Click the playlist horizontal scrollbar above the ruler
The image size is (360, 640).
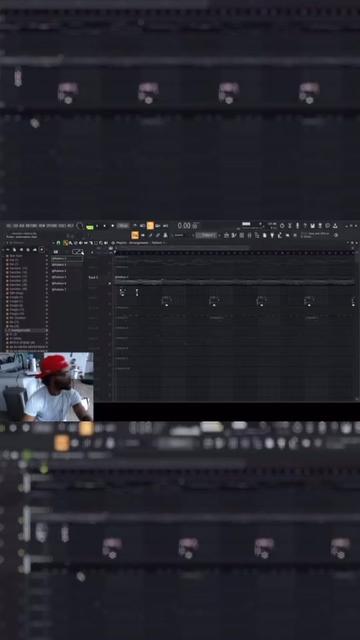[x=182, y=248]
